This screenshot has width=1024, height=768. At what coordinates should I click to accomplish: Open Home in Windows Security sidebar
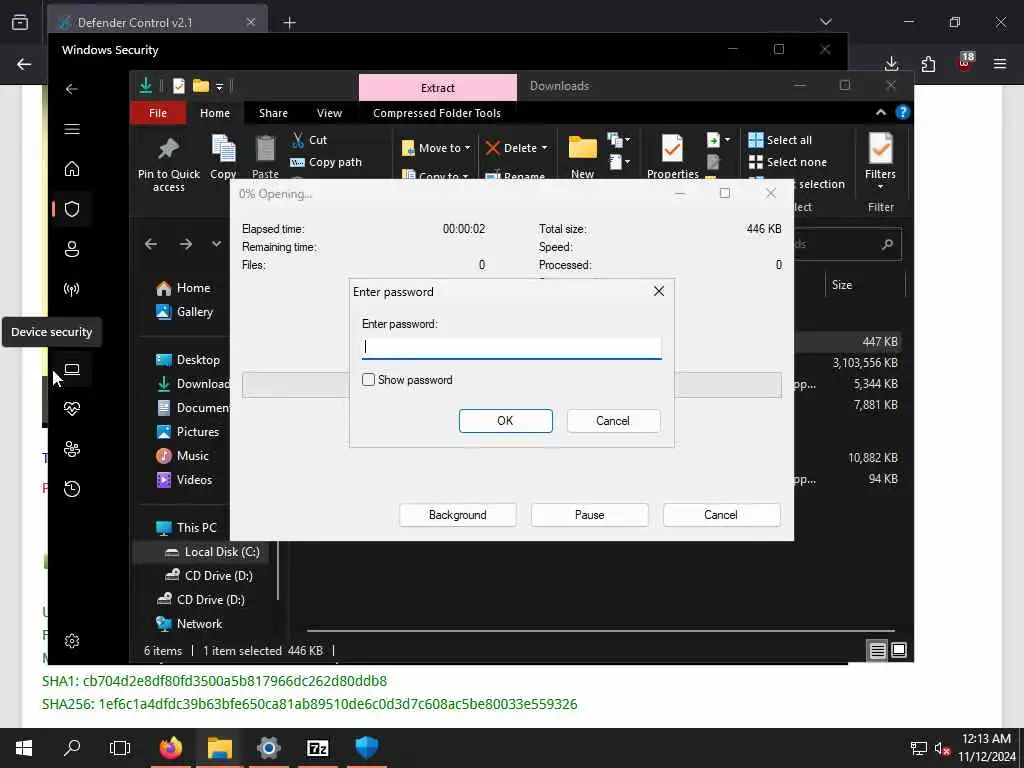pos(72,168)
